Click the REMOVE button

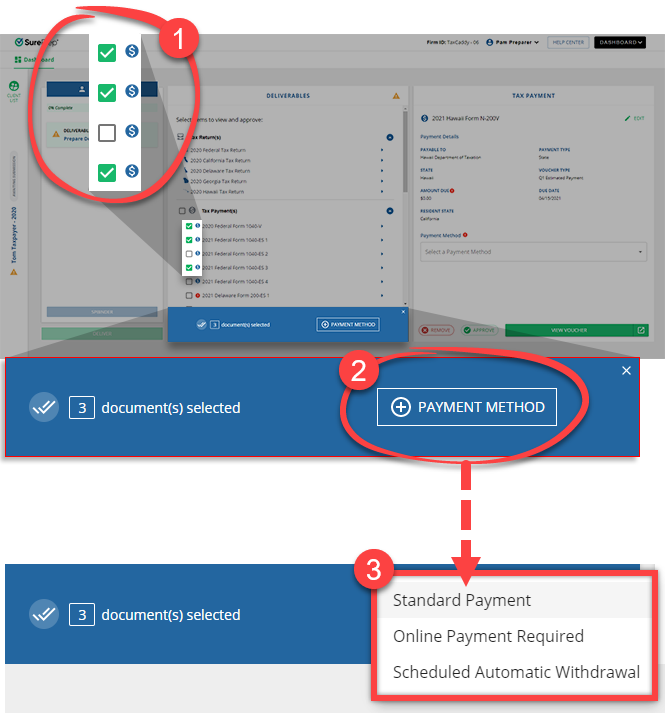pos(436,330)
